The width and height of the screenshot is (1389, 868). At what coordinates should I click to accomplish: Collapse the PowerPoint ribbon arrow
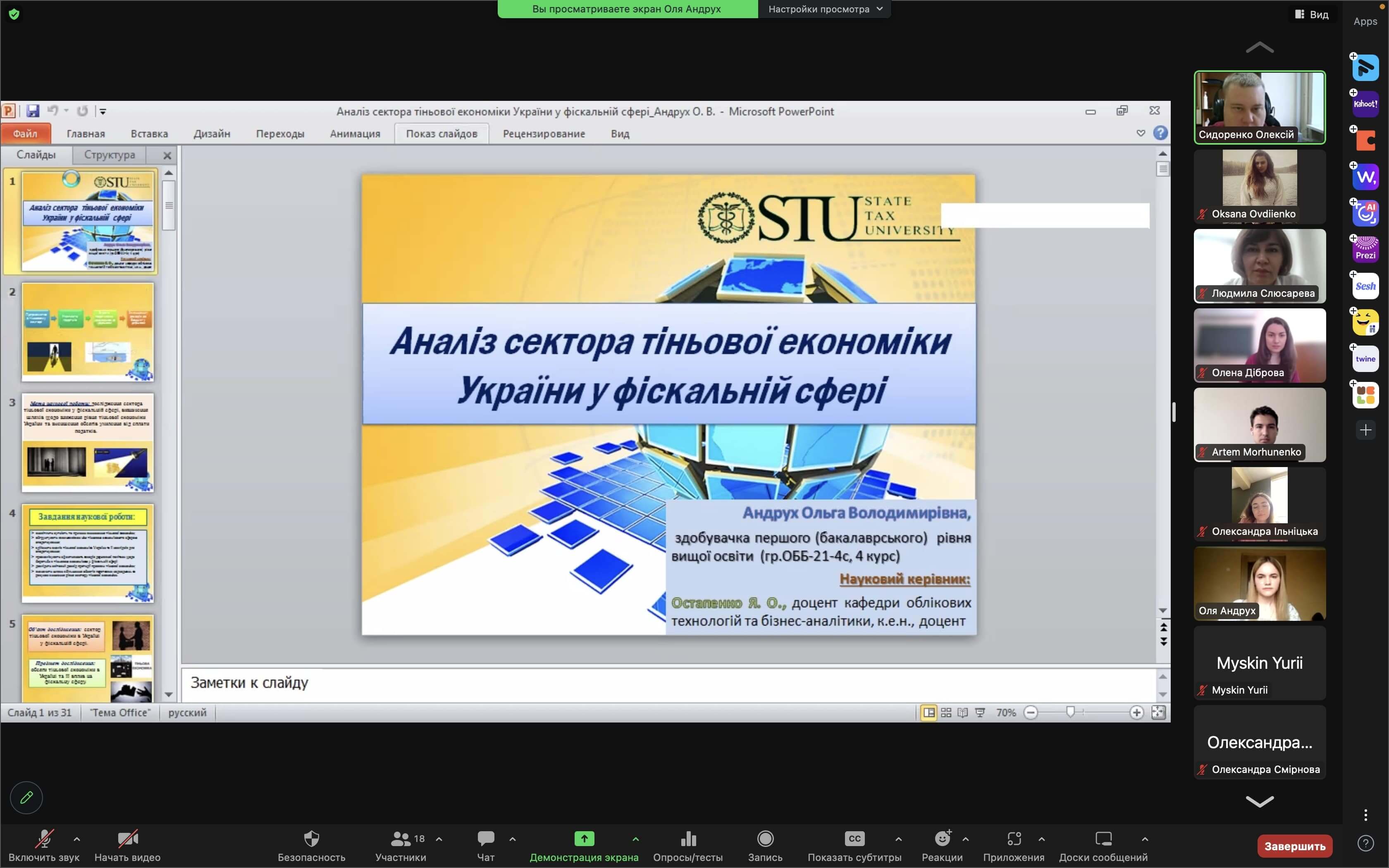(x=1141, y=133)
